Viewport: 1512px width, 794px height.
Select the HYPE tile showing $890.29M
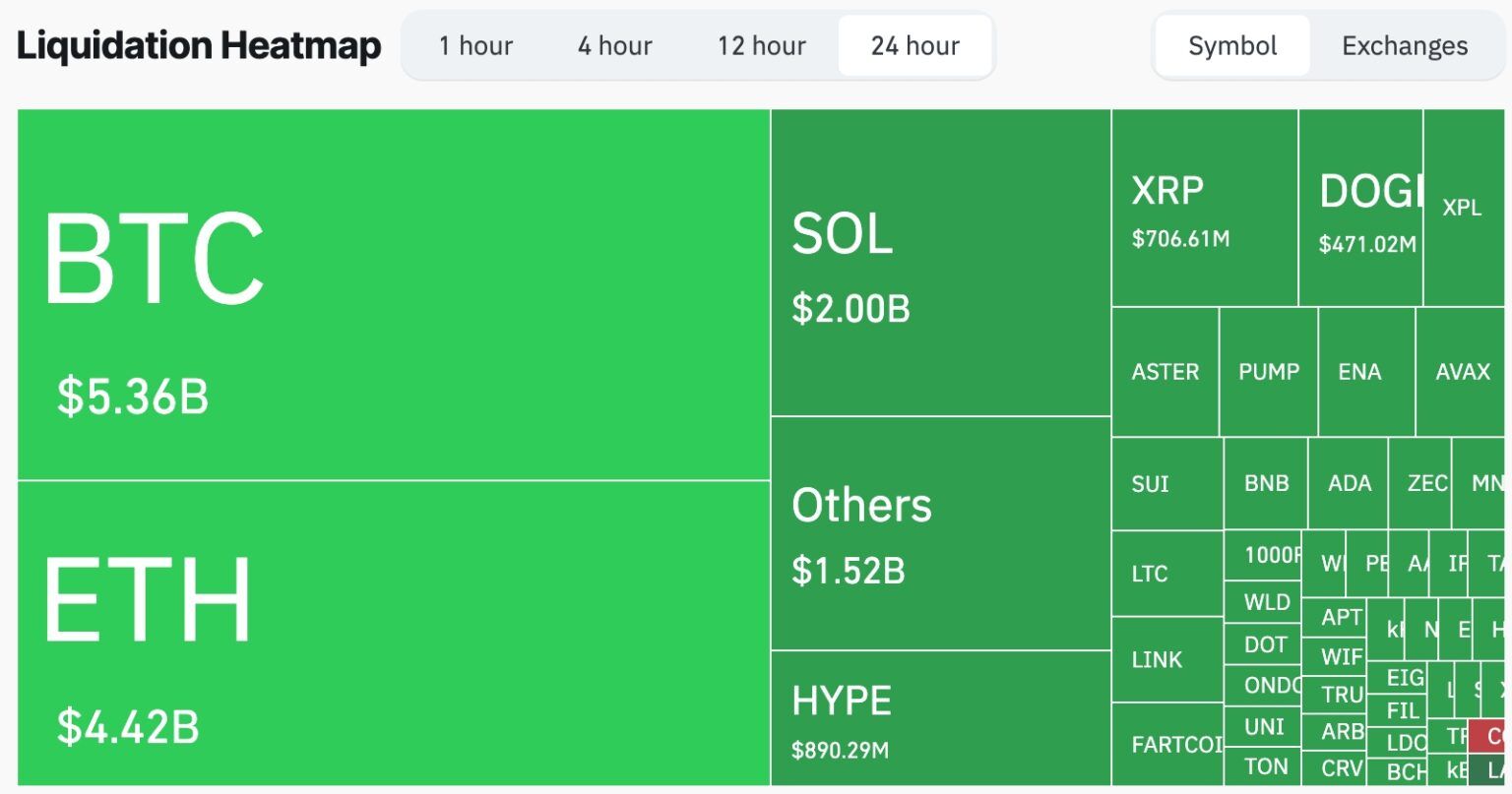(x=940, y=718)
